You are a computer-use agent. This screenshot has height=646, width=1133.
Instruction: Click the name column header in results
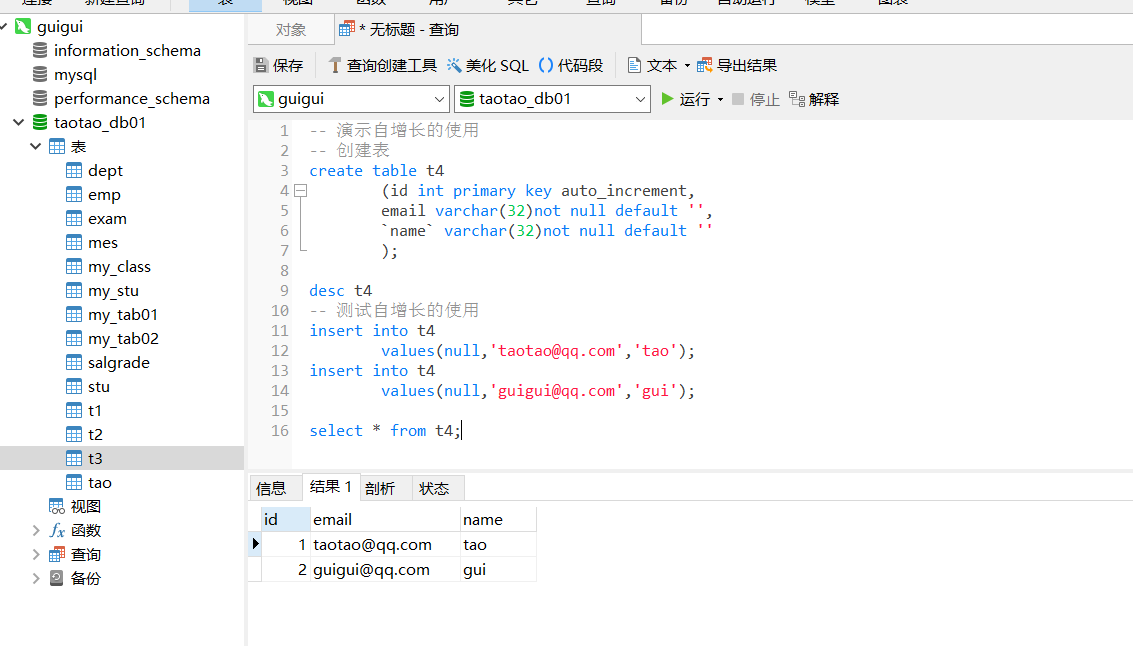coord(498,520)
